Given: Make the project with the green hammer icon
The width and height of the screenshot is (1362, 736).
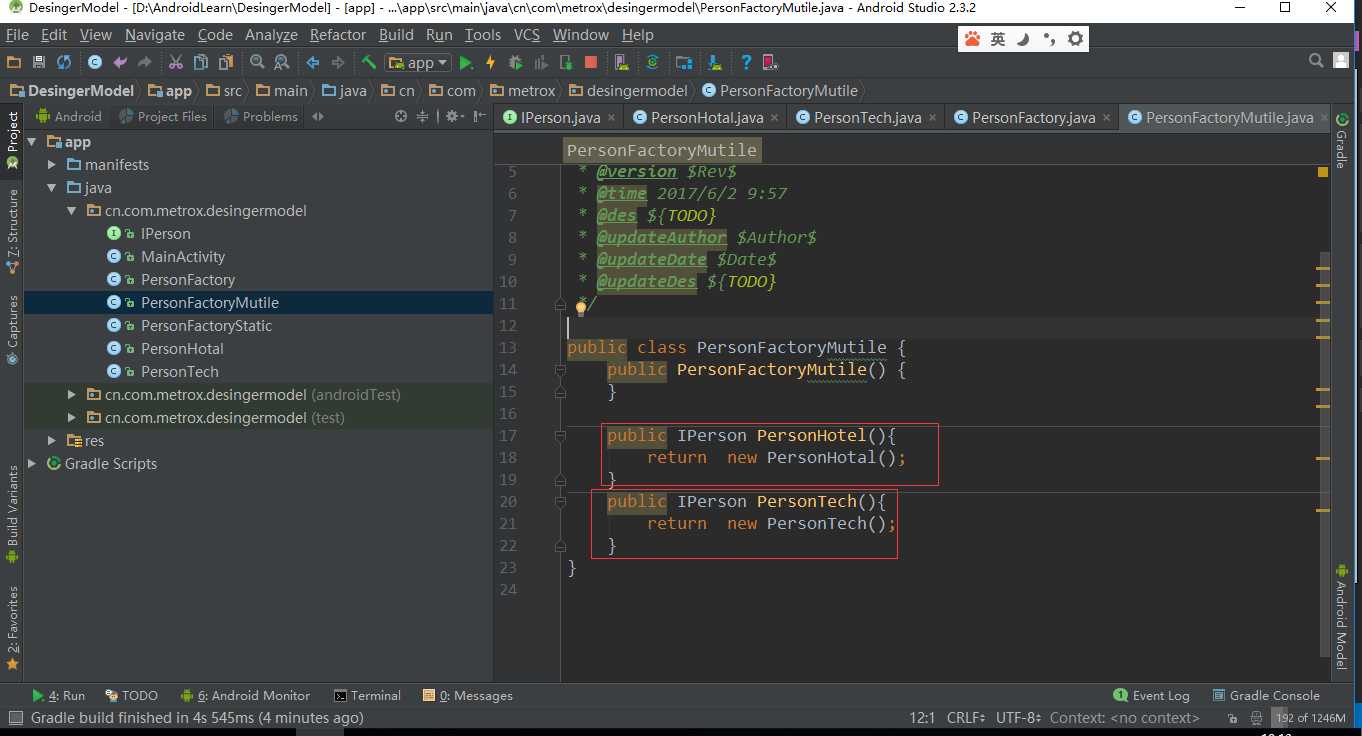Looking at the screenshot, I should [x=369, y=62].
